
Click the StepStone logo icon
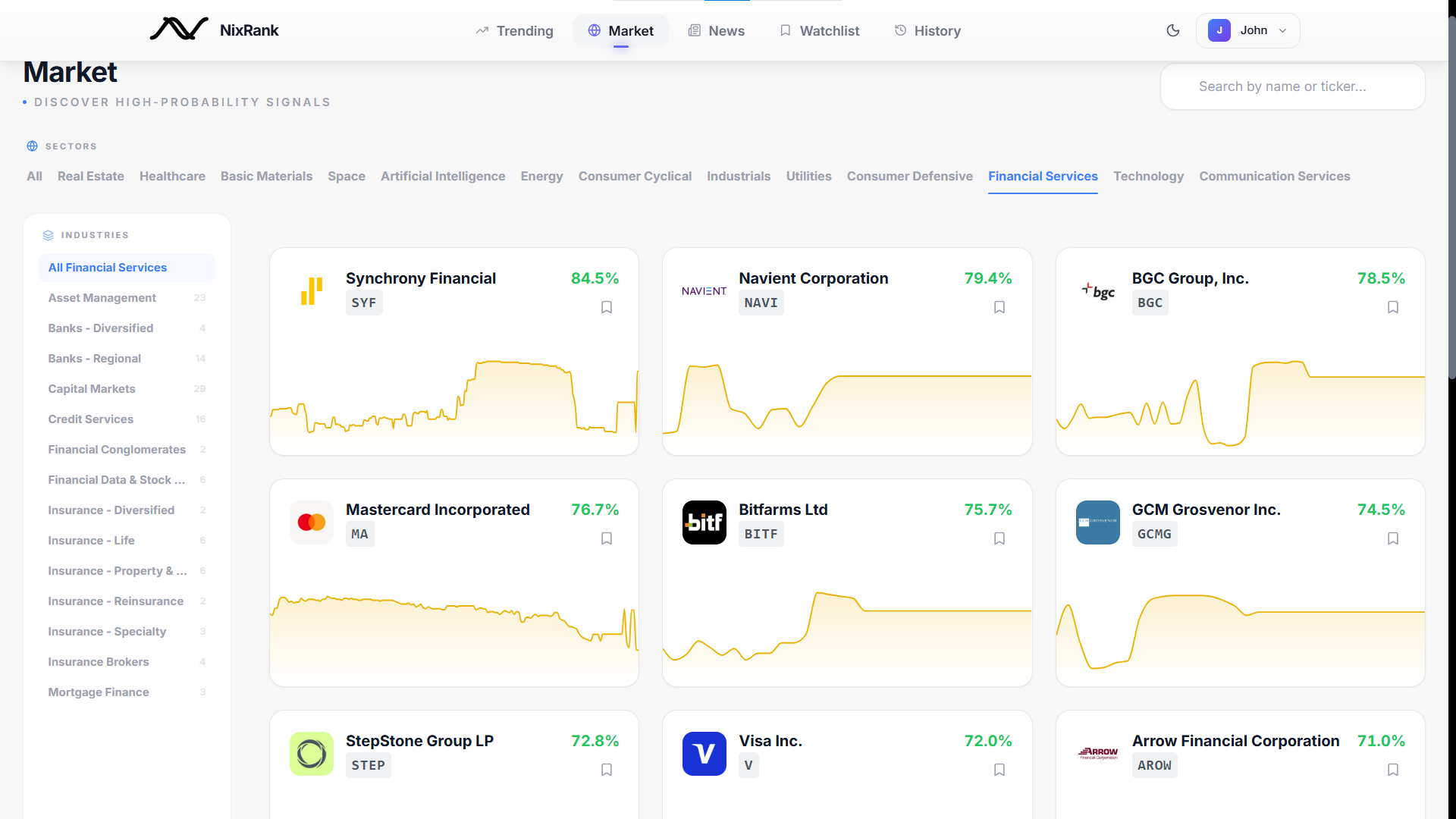pos(312,754)
